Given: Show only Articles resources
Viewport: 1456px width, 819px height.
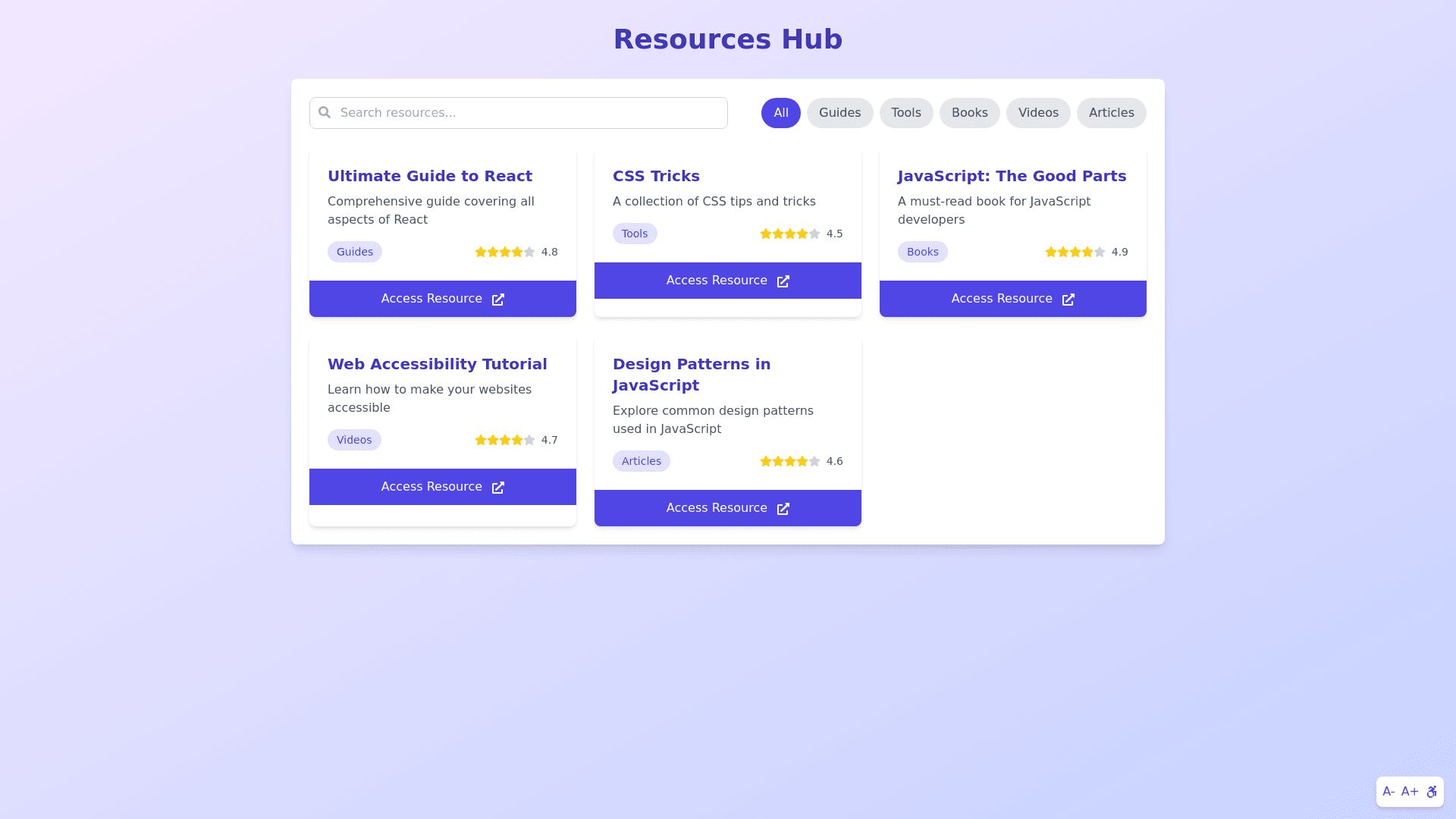Looking at the screenshot, I should 1111,113.
